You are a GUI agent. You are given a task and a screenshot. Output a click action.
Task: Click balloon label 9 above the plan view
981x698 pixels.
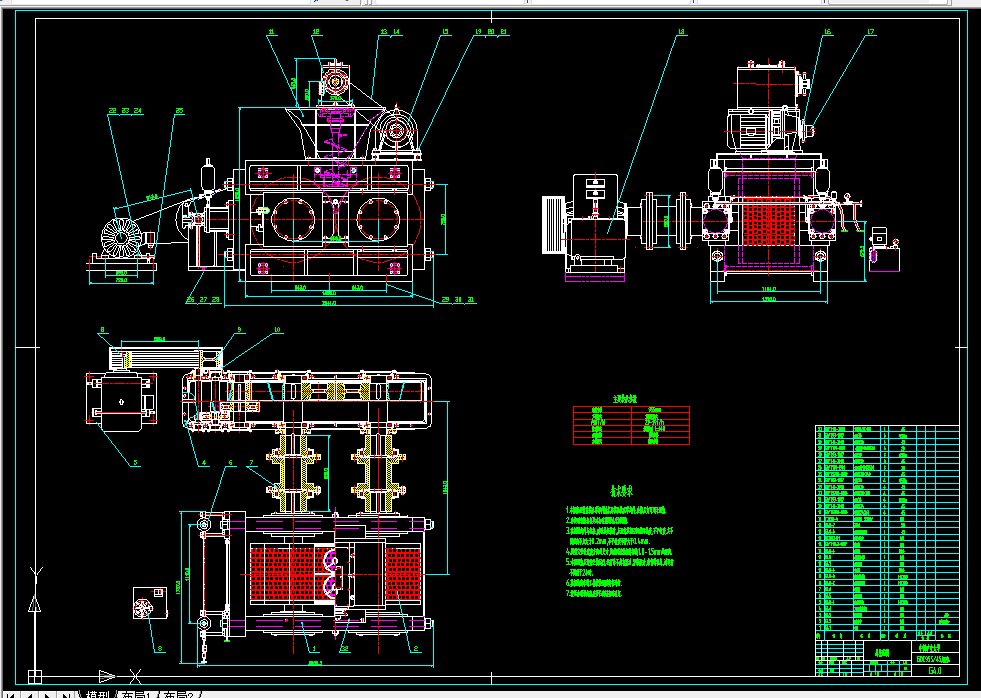point(239,330)
